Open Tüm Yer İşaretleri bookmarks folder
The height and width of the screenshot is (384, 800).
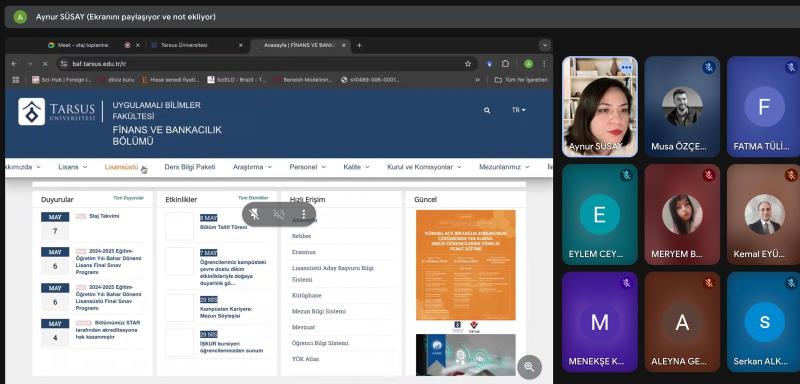point(521,80)
